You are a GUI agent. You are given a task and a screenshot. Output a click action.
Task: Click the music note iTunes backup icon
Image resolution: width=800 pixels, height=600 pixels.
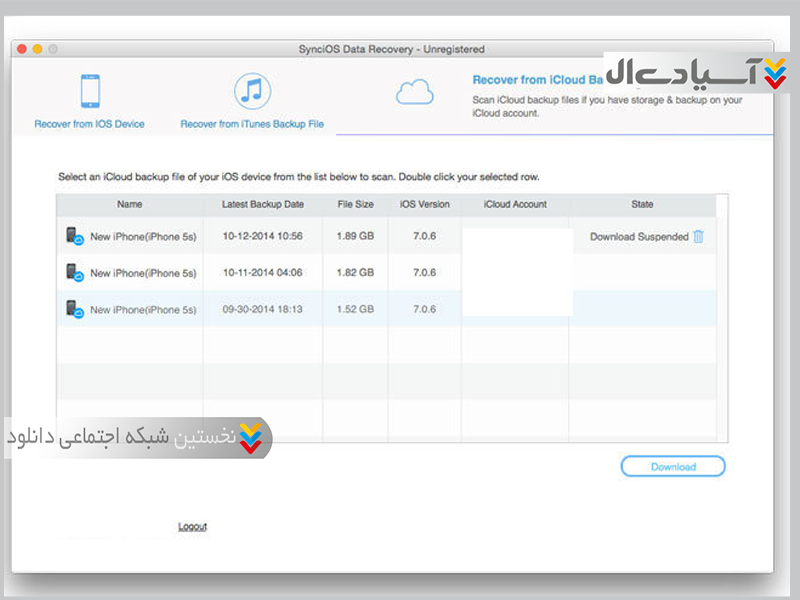coord(252,91)
